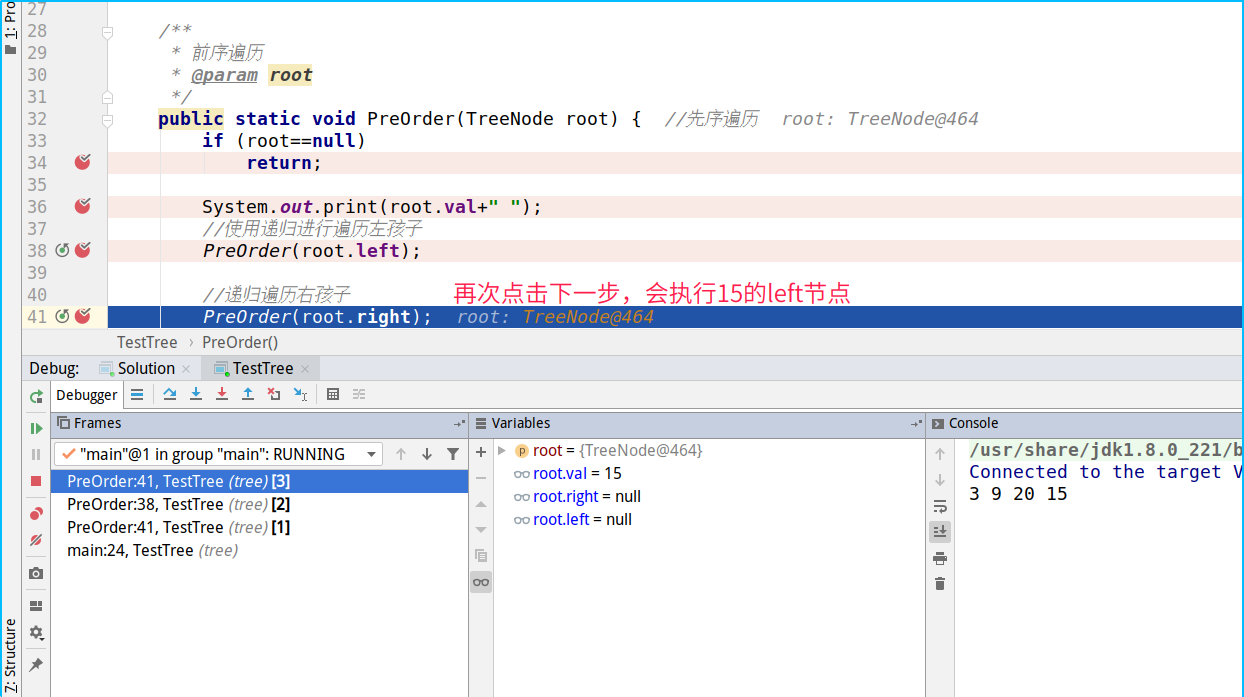The height and width of the screenshot is (697, 1244).
Task: Click the Step Over icon
Action: tap(170, 394)
